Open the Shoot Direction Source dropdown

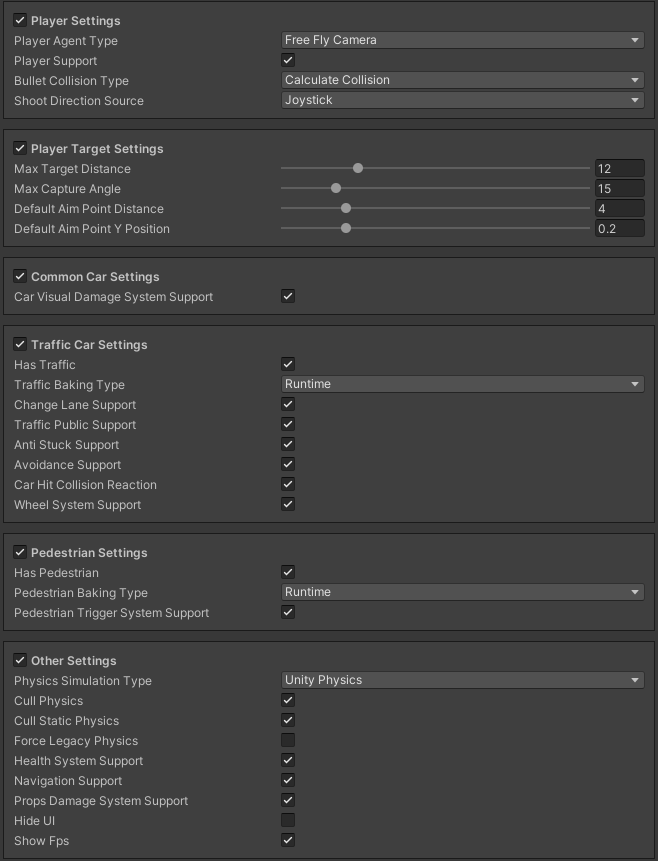pos(462,100)
